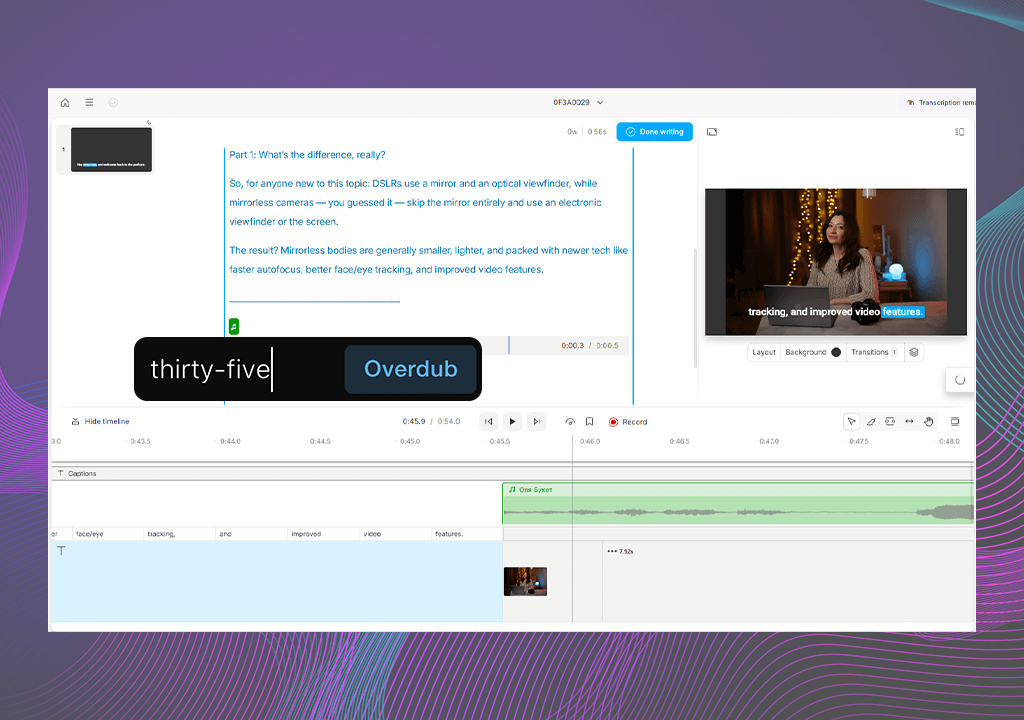1024x720 pixels.
Task: Open the canvas aspect ratio icon
Action: point(712,132)
